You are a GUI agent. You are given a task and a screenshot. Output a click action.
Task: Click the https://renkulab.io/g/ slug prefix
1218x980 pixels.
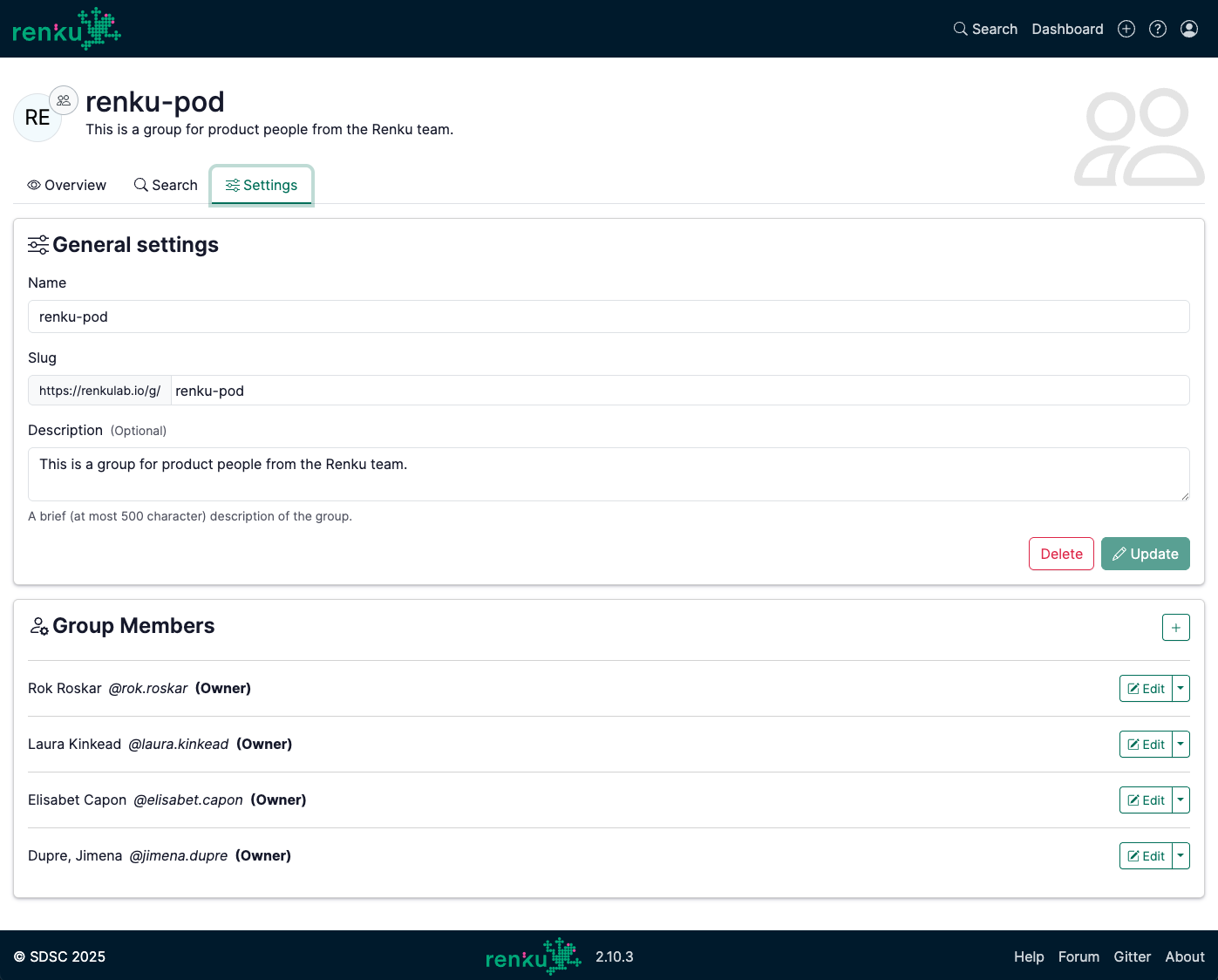click(x=99, y=391)
